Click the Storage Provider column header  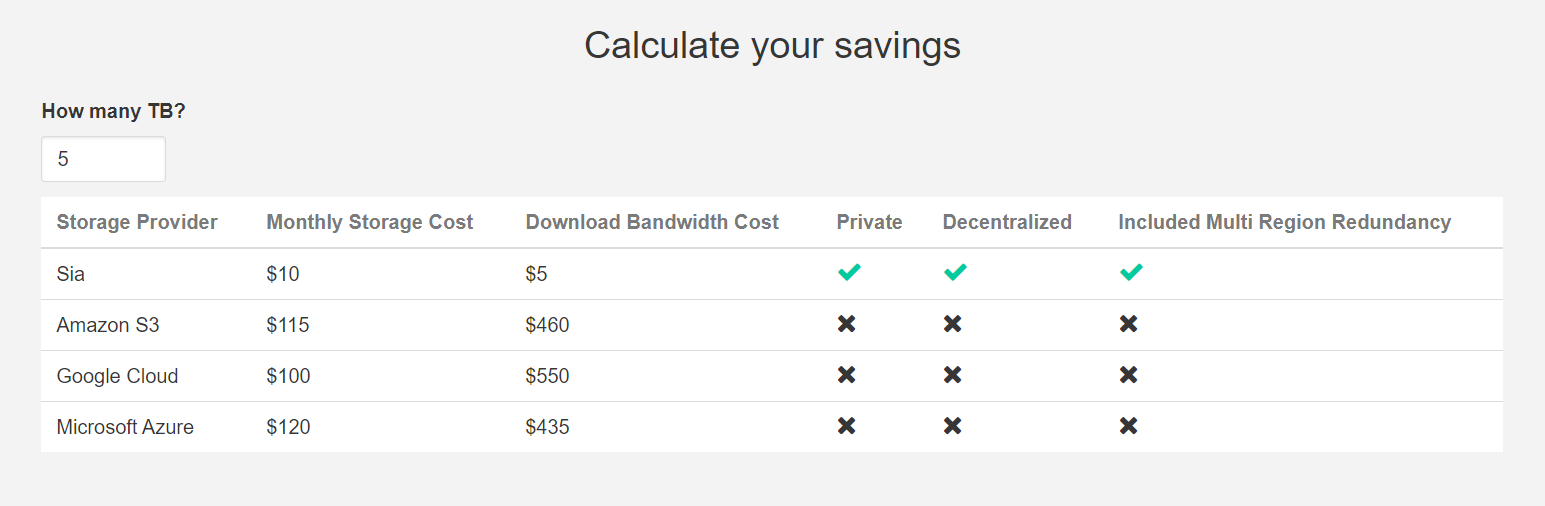[x=137, y=222]
